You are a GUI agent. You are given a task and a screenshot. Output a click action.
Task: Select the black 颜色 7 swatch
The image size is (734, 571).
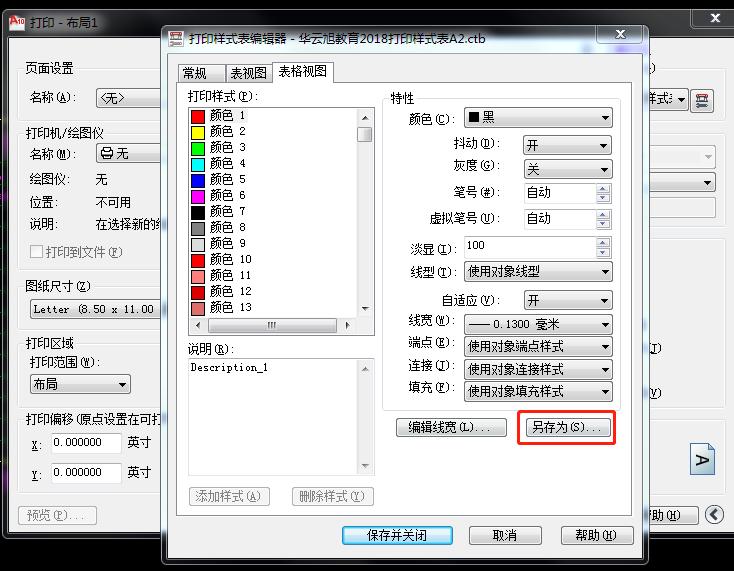point(198,212)
